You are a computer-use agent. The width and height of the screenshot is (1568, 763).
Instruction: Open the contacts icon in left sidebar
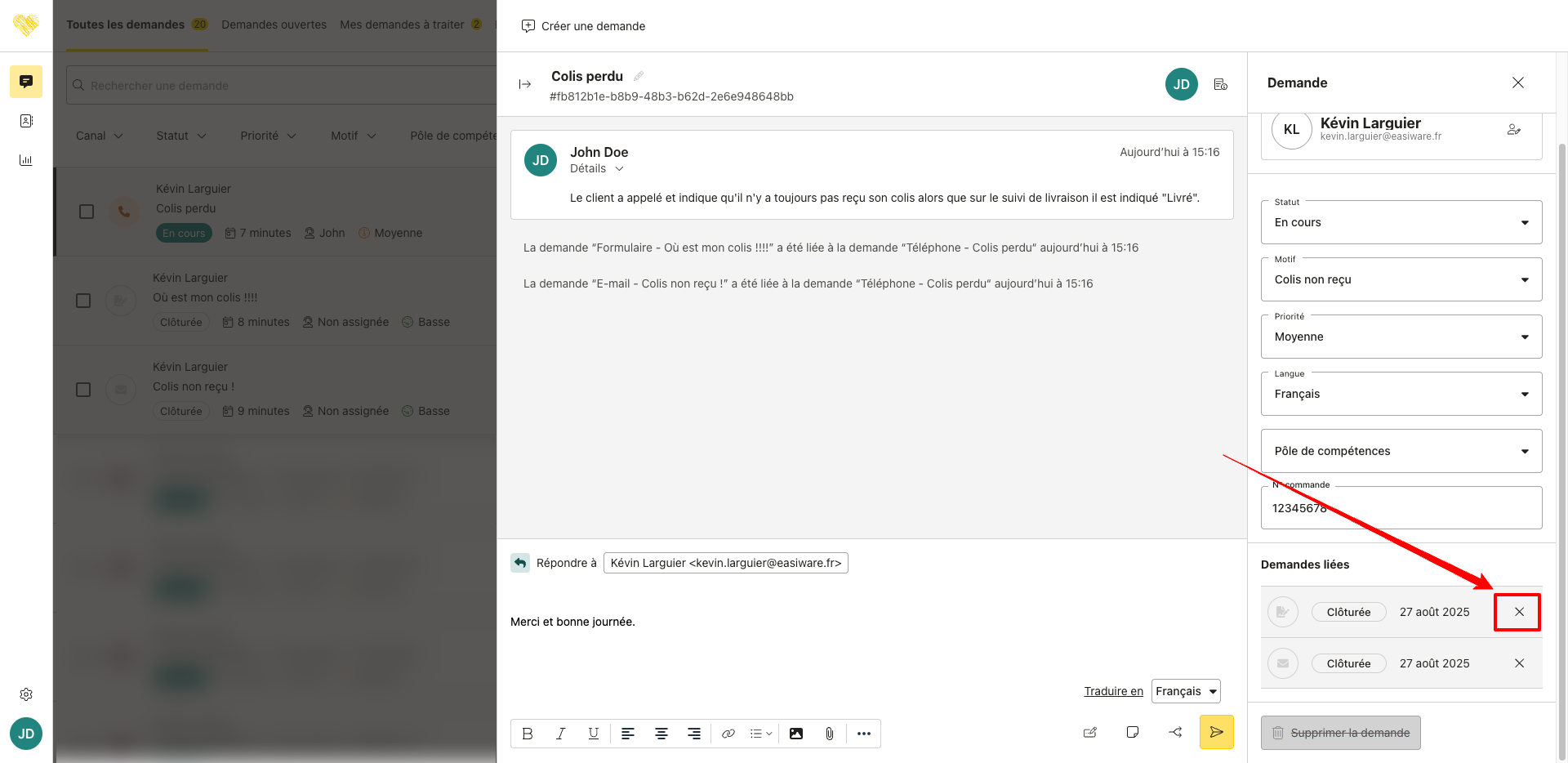[26, 121]
